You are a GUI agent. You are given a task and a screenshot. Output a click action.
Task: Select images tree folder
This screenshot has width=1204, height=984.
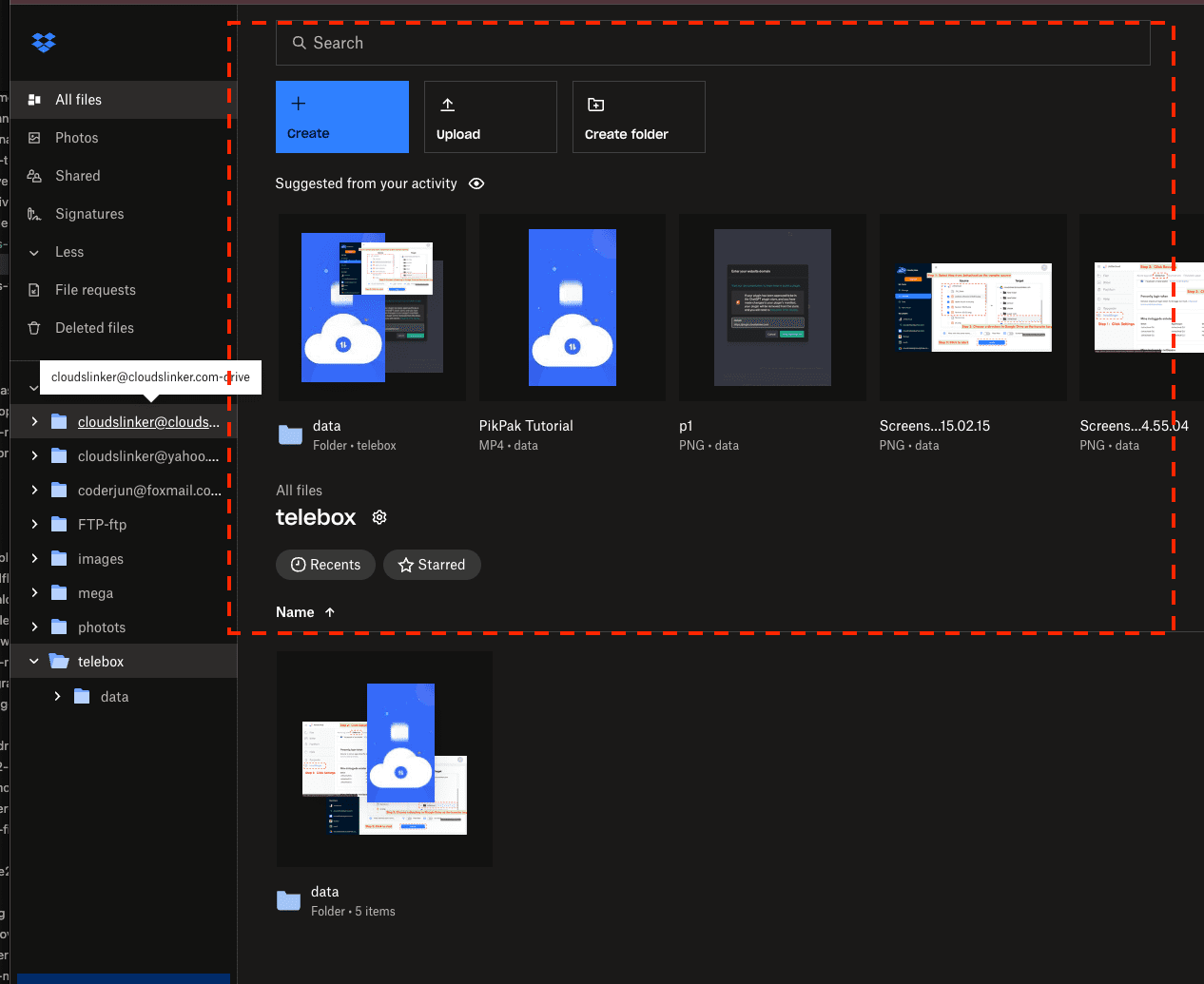(x=101, y=559)
